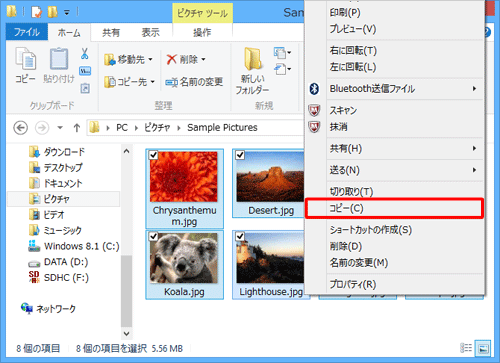The height and width of the screenshot is (363, 500).
Task: Switch to the 共有 ribbon tab
Action: (111, 33)
